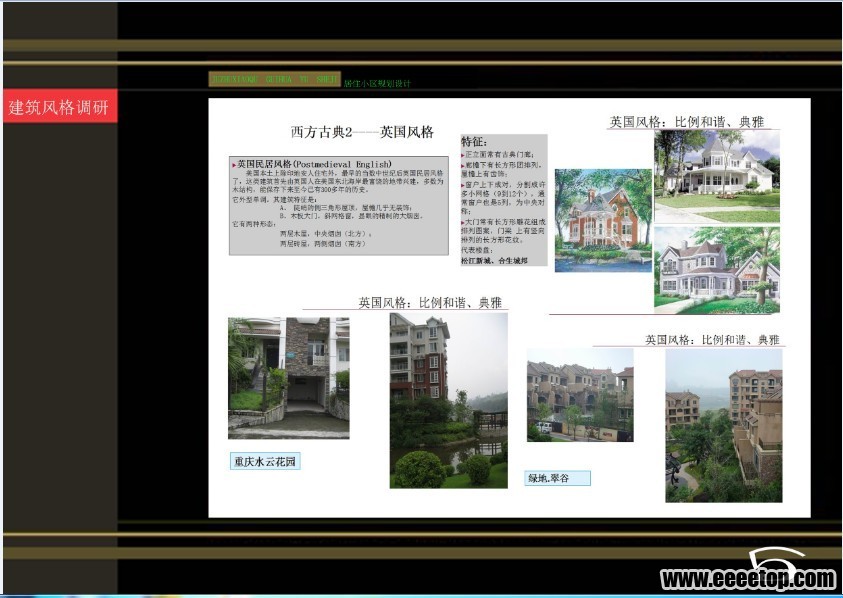The height and width of the screenshot is (598, 843).
Task: Select the JUZHUXIAOQU GUIHUA YU SHEJI header box
Action: 274,79
